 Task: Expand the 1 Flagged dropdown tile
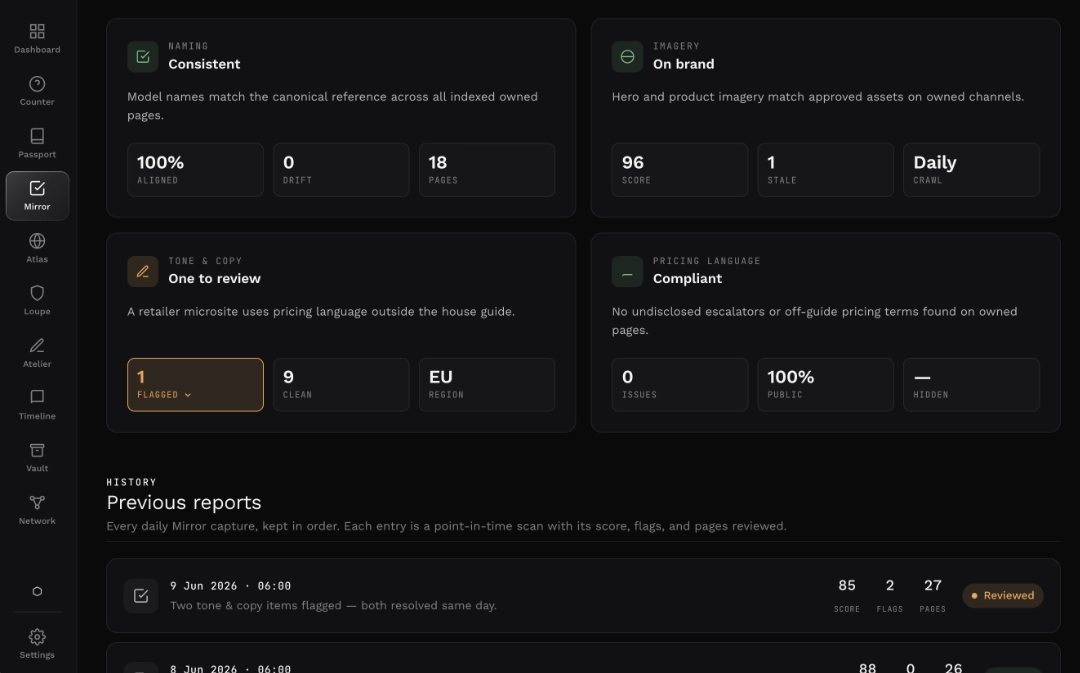(x=195, y=384)
